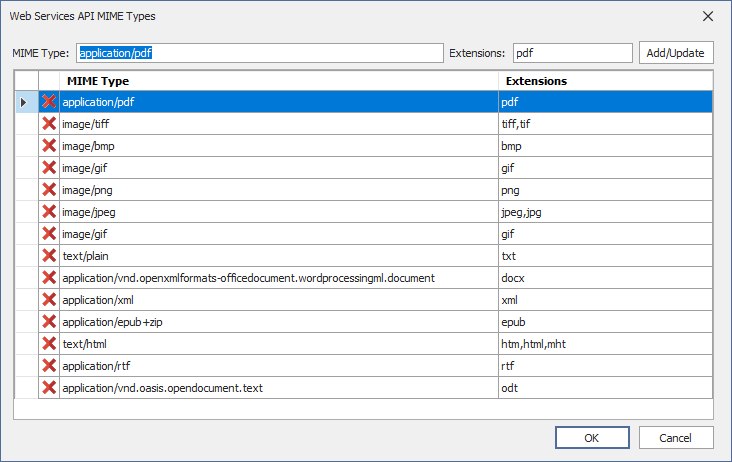Screen dimensions: 732x462
Task: Remove application/epub+zip with its red X
Action: 49,322
